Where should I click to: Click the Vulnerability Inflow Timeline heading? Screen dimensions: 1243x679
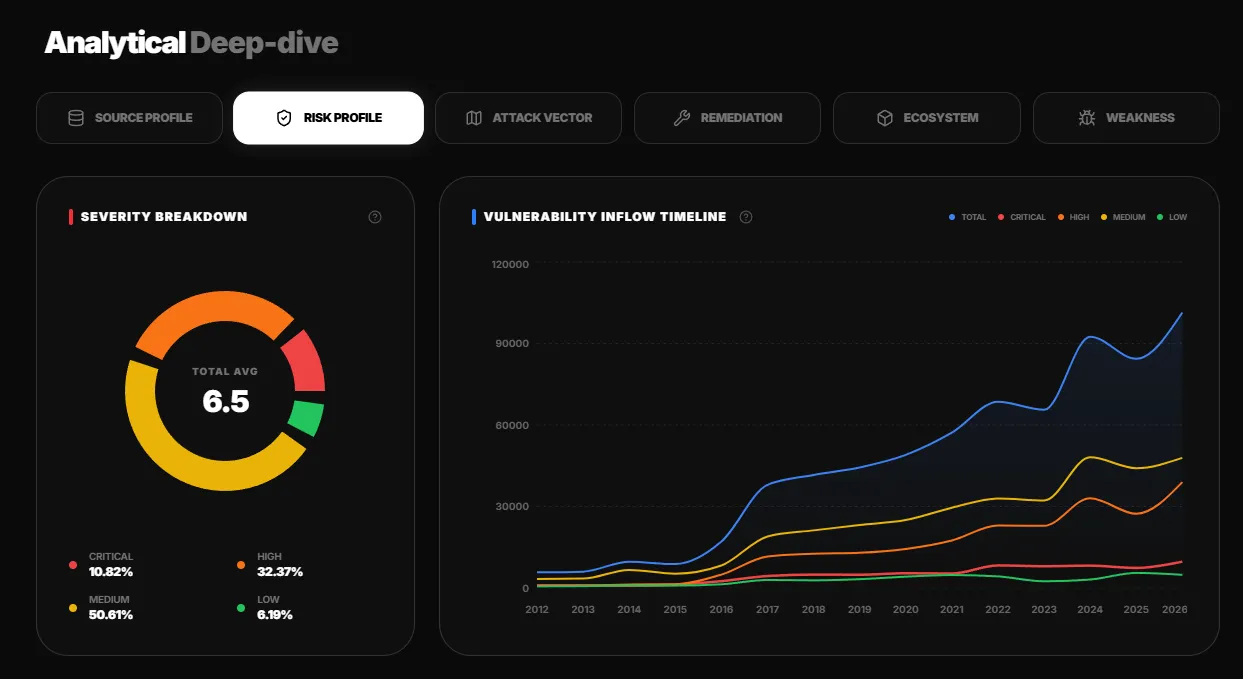click(x=605, y=217)
